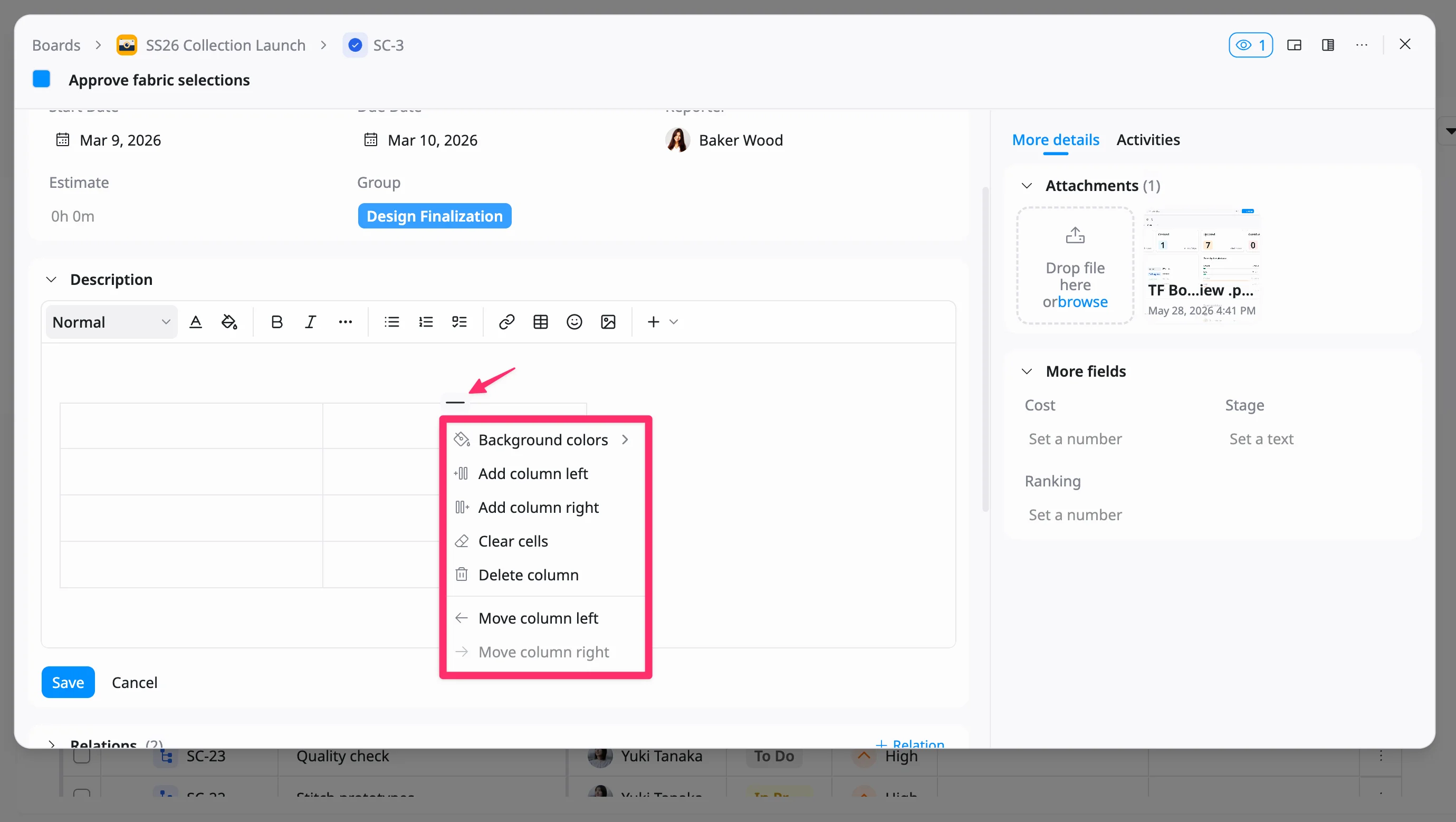Open the emoji picker
This screenshot has height=822, width=1456.
[x=574, y=322]
